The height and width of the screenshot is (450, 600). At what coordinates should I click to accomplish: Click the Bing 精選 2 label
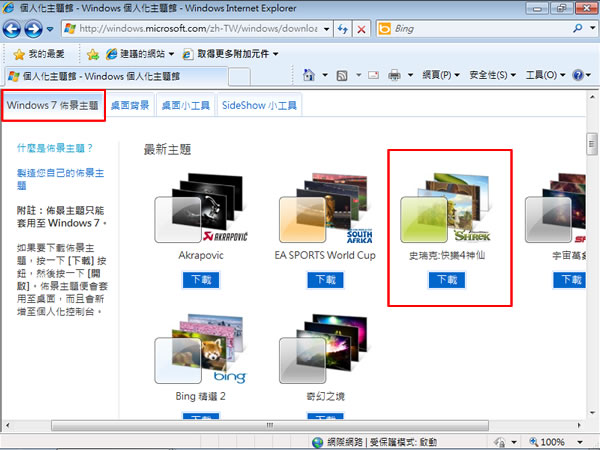click(x=201, y=396)
